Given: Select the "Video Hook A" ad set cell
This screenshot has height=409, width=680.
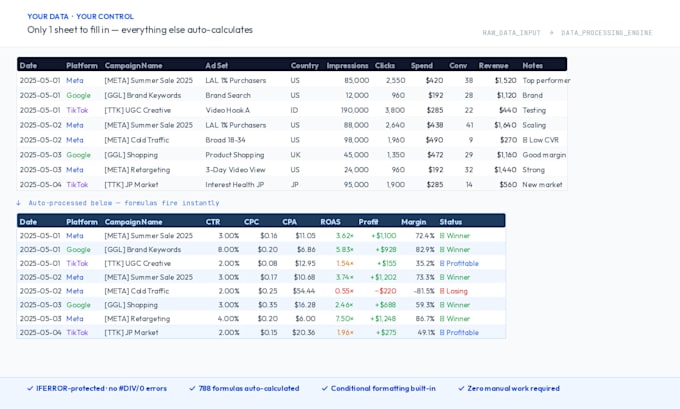Looking at the screenshot, I should click(x=228, y=110).
